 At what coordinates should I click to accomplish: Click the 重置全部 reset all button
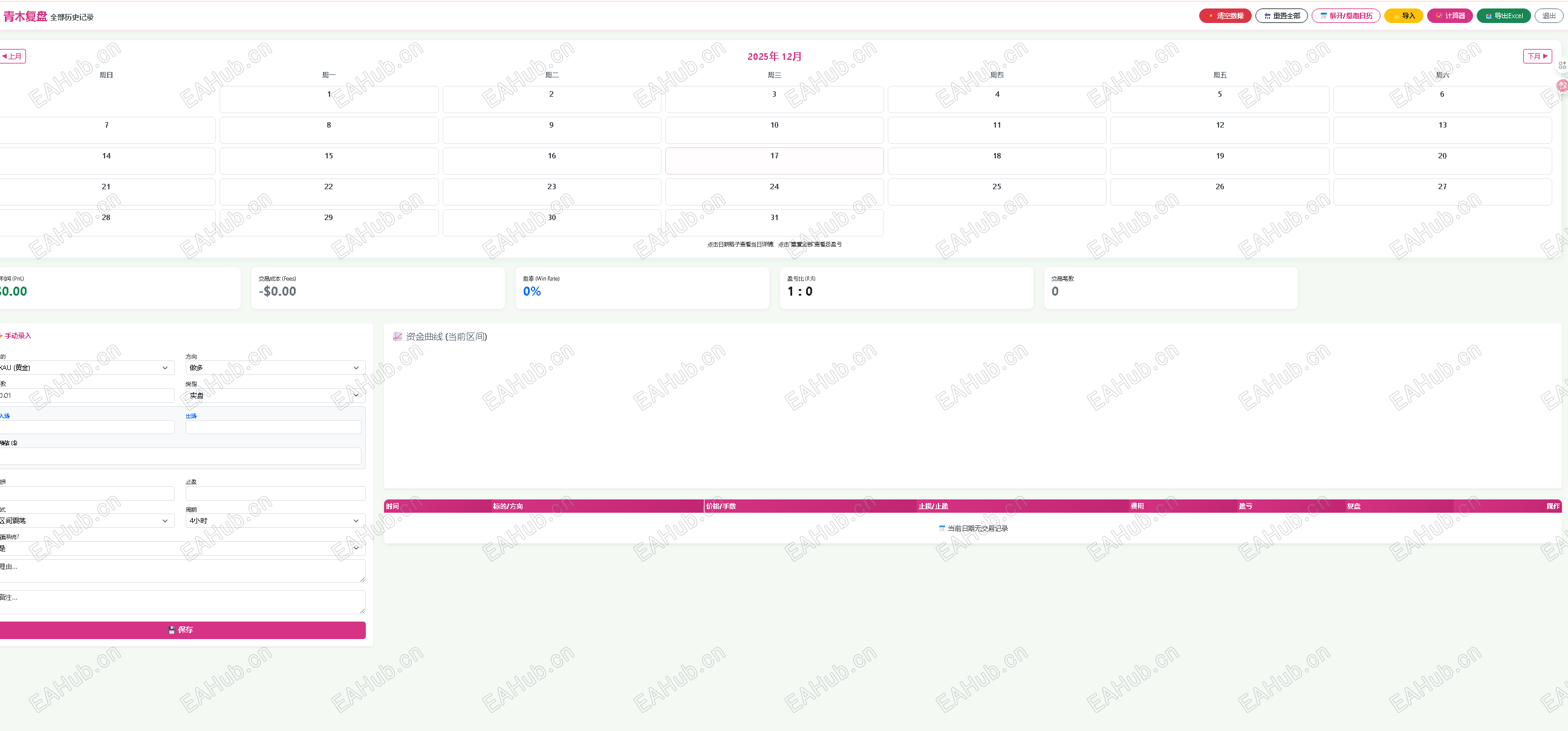(1281, 16)
